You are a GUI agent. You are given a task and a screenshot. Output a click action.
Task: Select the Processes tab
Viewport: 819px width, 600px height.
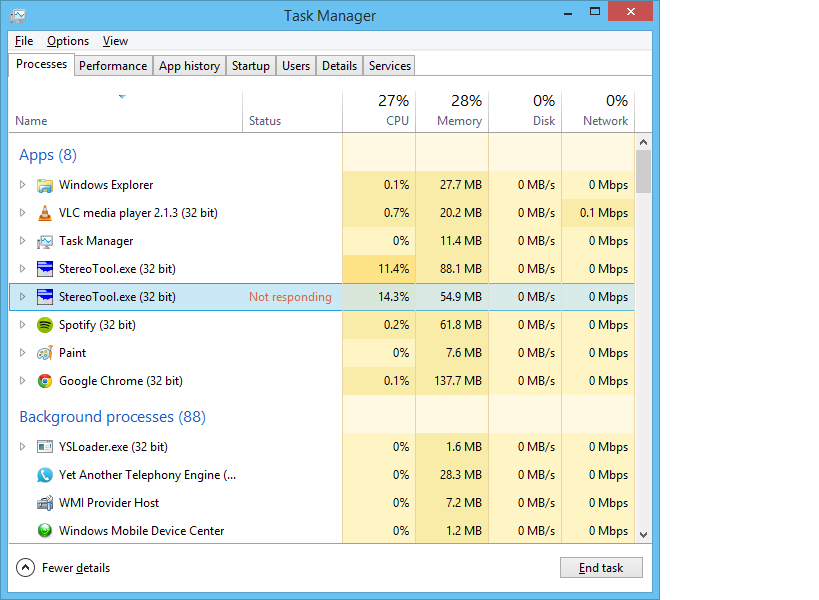tap(41, 64)
